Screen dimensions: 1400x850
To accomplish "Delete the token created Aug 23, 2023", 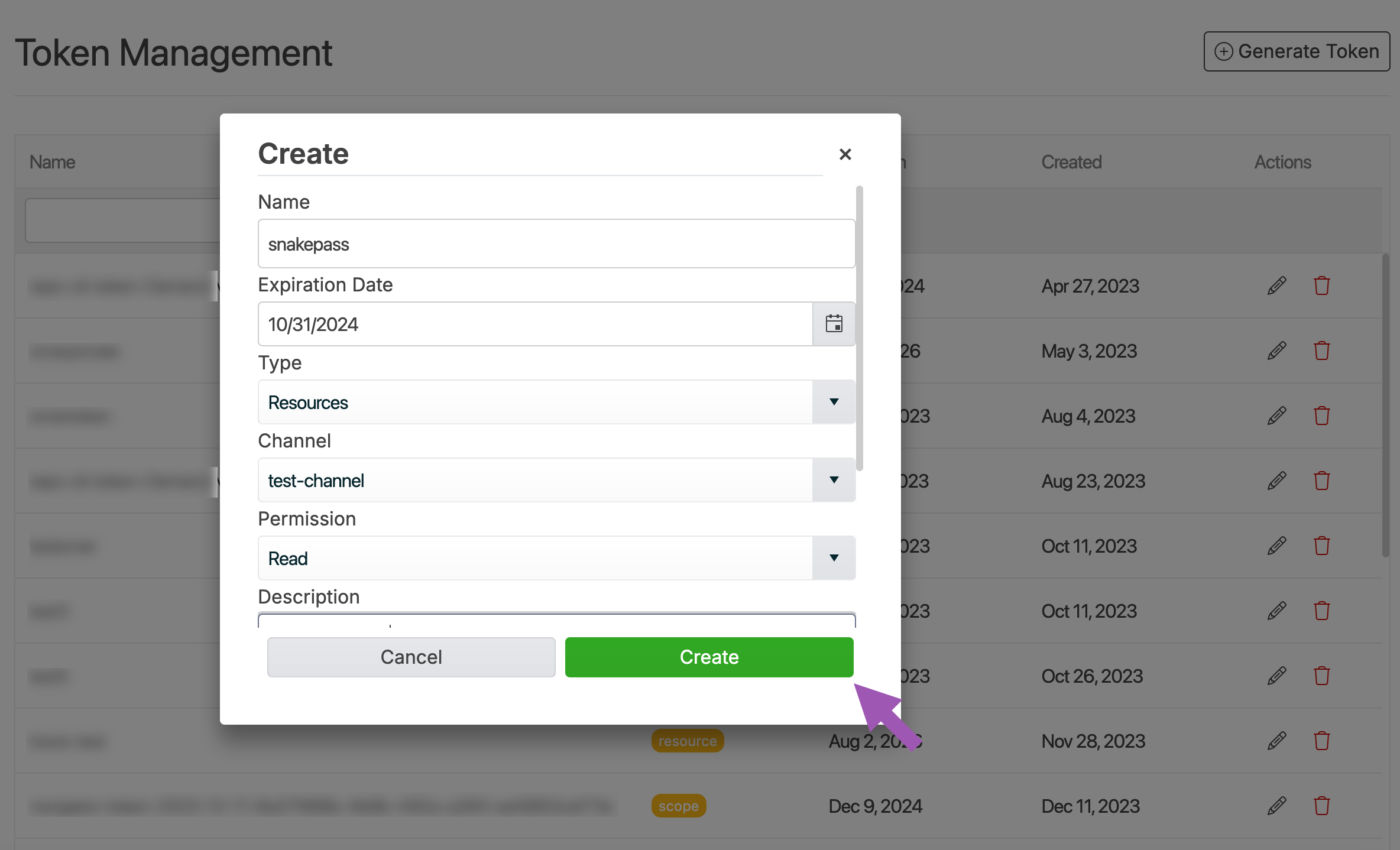I will pyautogui.click(x=1322, y=481).
